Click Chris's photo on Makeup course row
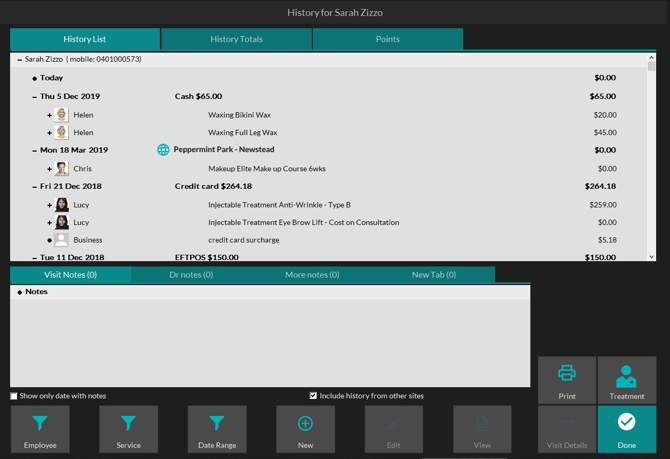Image resolution: width=670 pixels, height=459 pixels. 62,168
